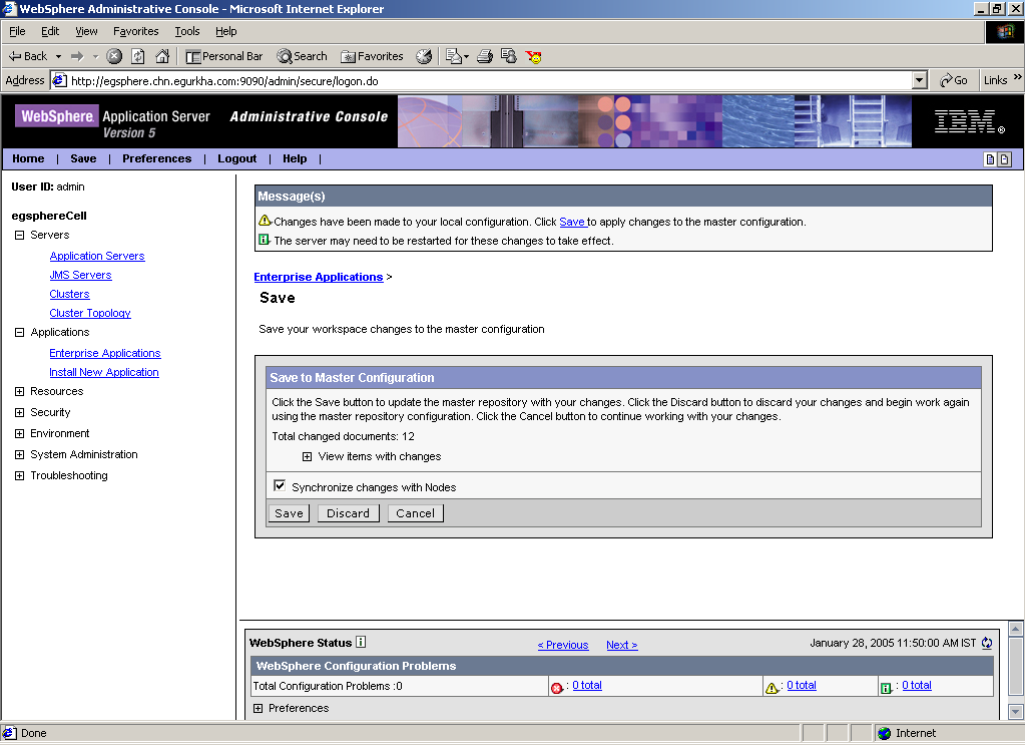
Task: Click the status pane scroll up arrow
Action: point(1016,629)
